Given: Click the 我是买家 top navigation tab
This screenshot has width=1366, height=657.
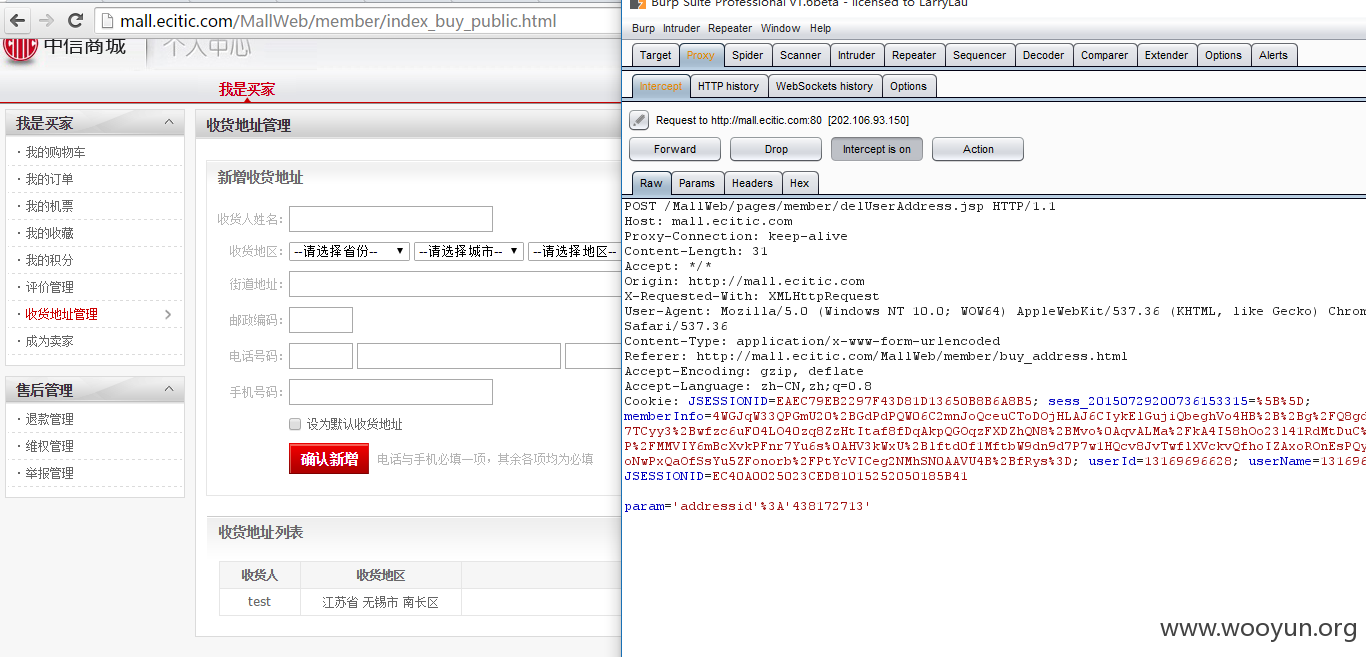Looking at the screenshot, I should (247, 89).
